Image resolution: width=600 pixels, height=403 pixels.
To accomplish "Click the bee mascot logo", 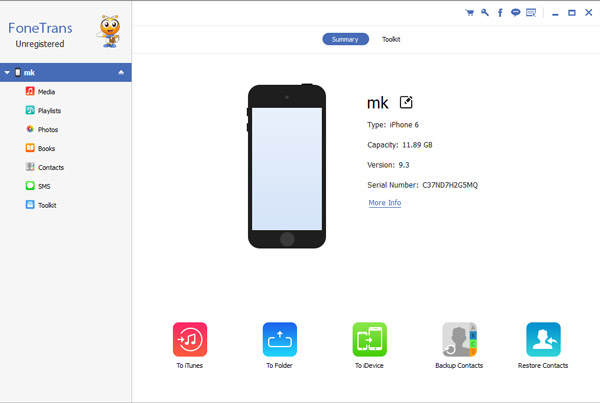I will [109, 31].
